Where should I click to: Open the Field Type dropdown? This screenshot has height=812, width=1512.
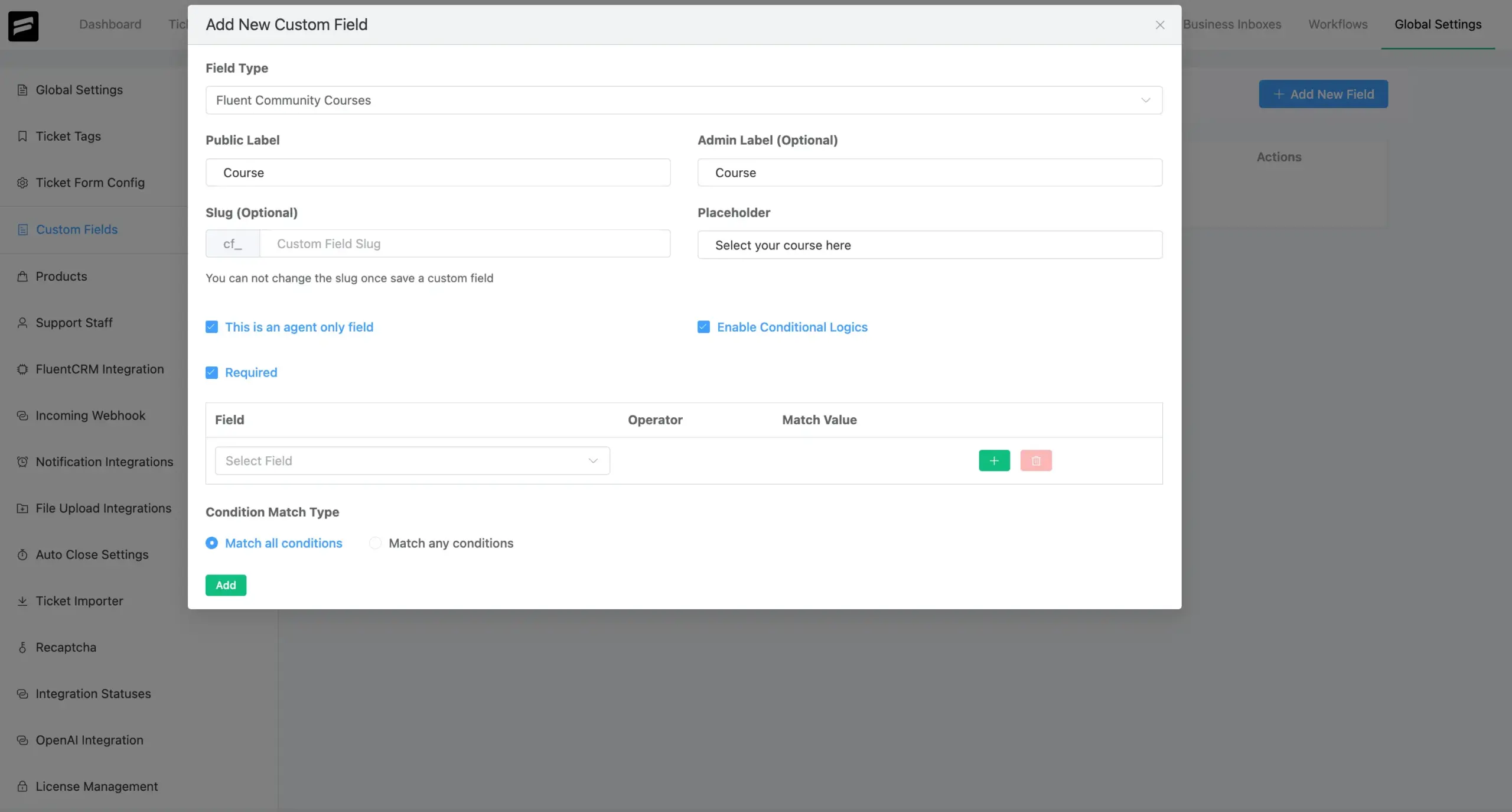tap(684, 100)
